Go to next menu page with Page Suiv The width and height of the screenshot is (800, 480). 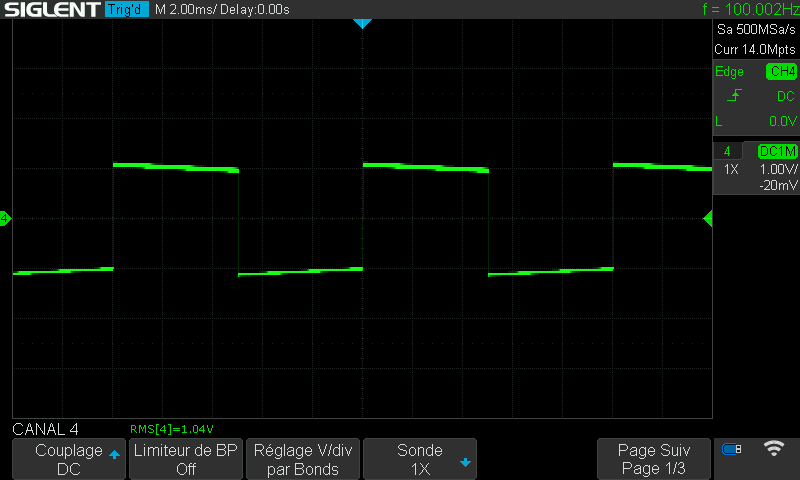tap(654, 459)
